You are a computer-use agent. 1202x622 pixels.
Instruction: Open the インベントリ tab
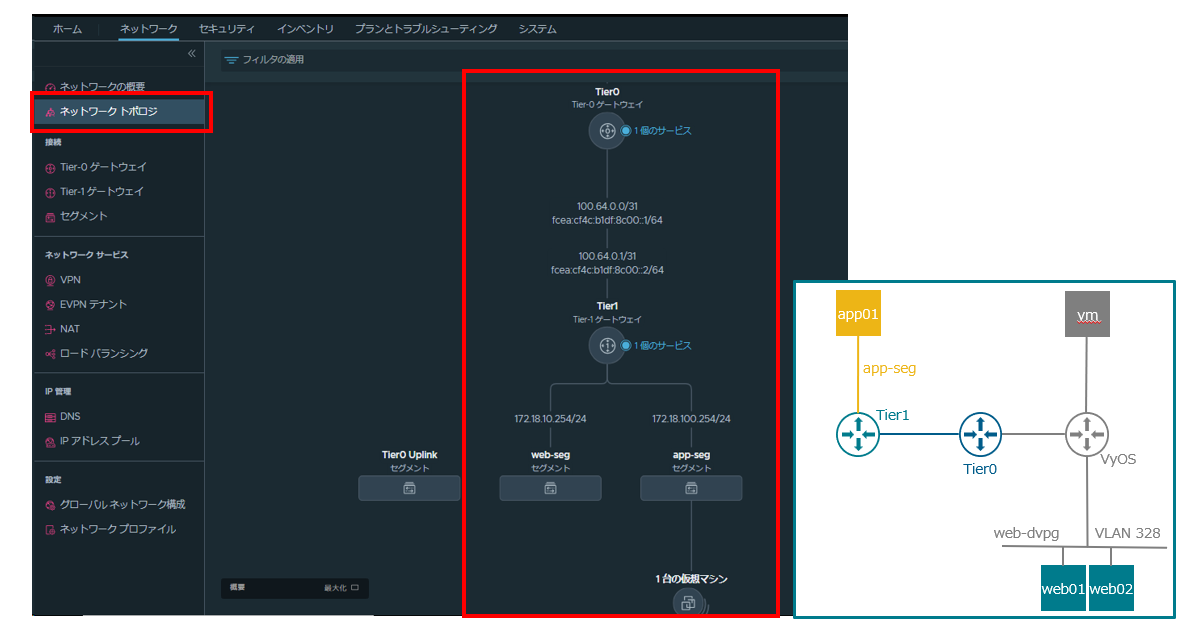pyautogui.click(x=305, y=30)
